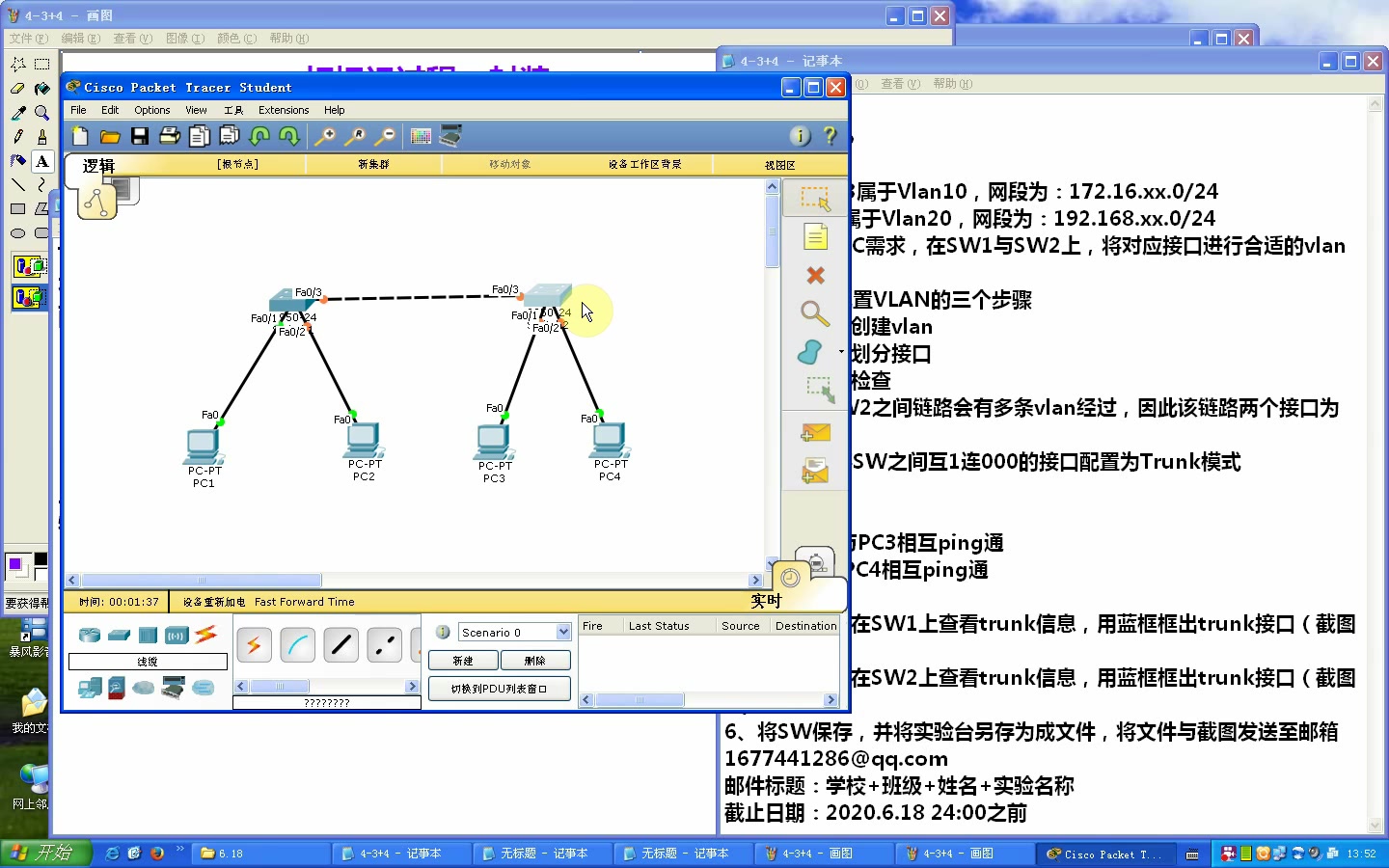
Task: Click the question mark help icon
Action: click(x=830, y=136)
